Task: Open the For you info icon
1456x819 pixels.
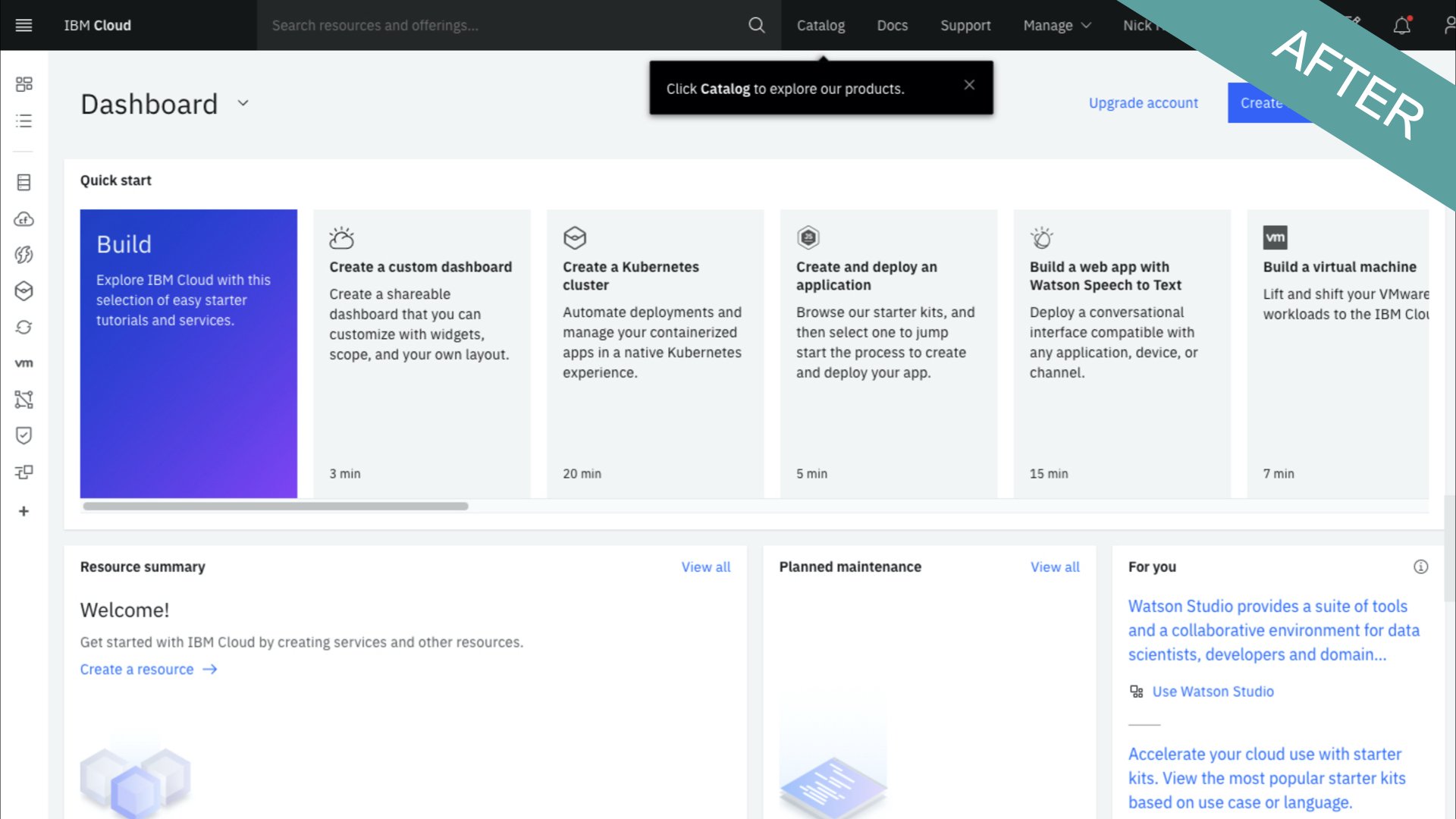Action: point(1420,566)
